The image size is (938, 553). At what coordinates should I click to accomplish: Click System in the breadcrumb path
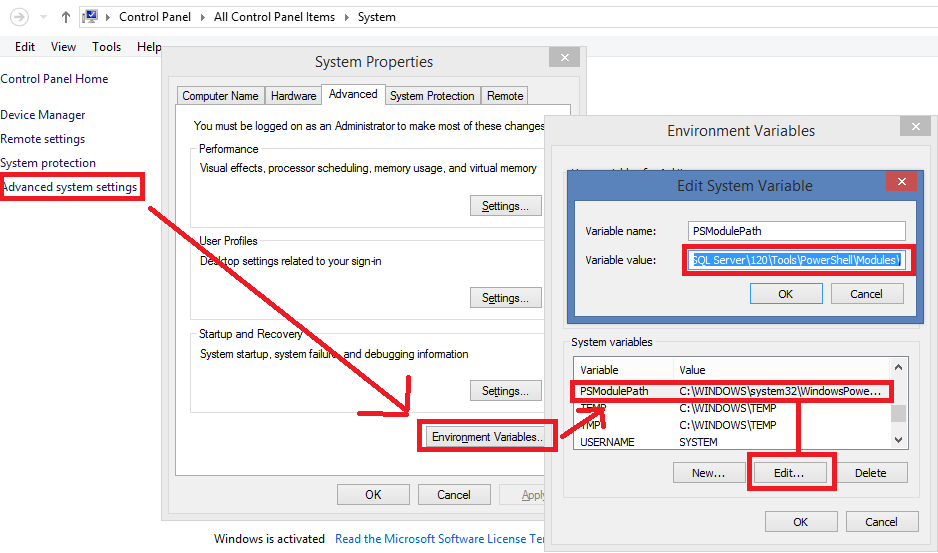point(376,17)
